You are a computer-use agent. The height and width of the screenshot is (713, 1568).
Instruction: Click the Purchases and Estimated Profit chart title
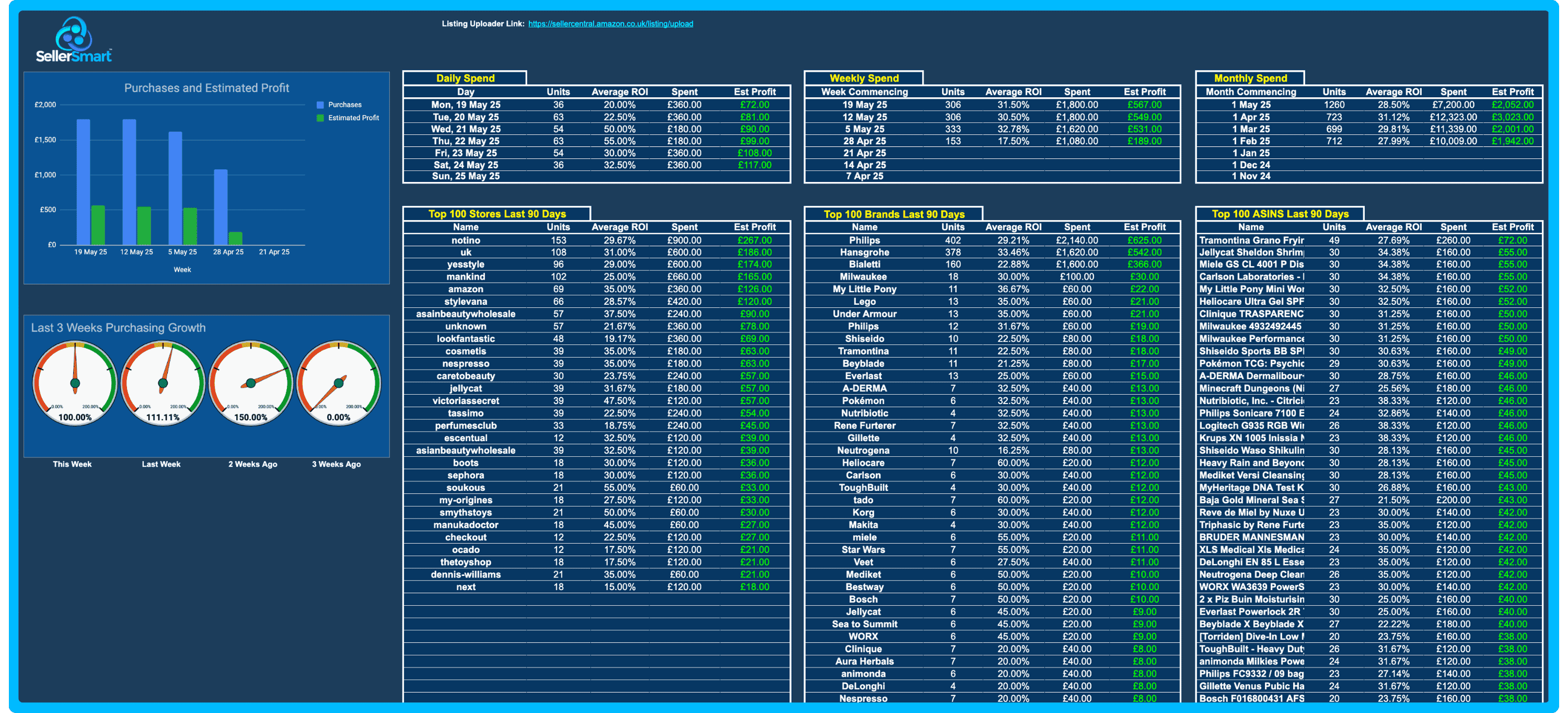206,88
